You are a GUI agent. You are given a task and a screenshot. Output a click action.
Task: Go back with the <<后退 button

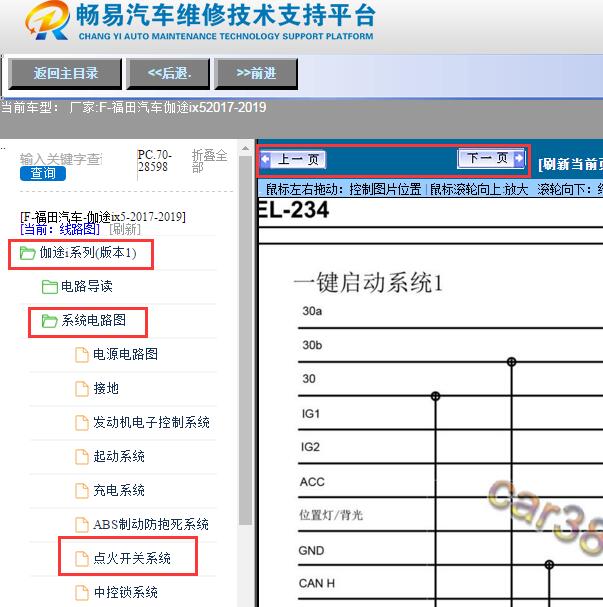168,74
